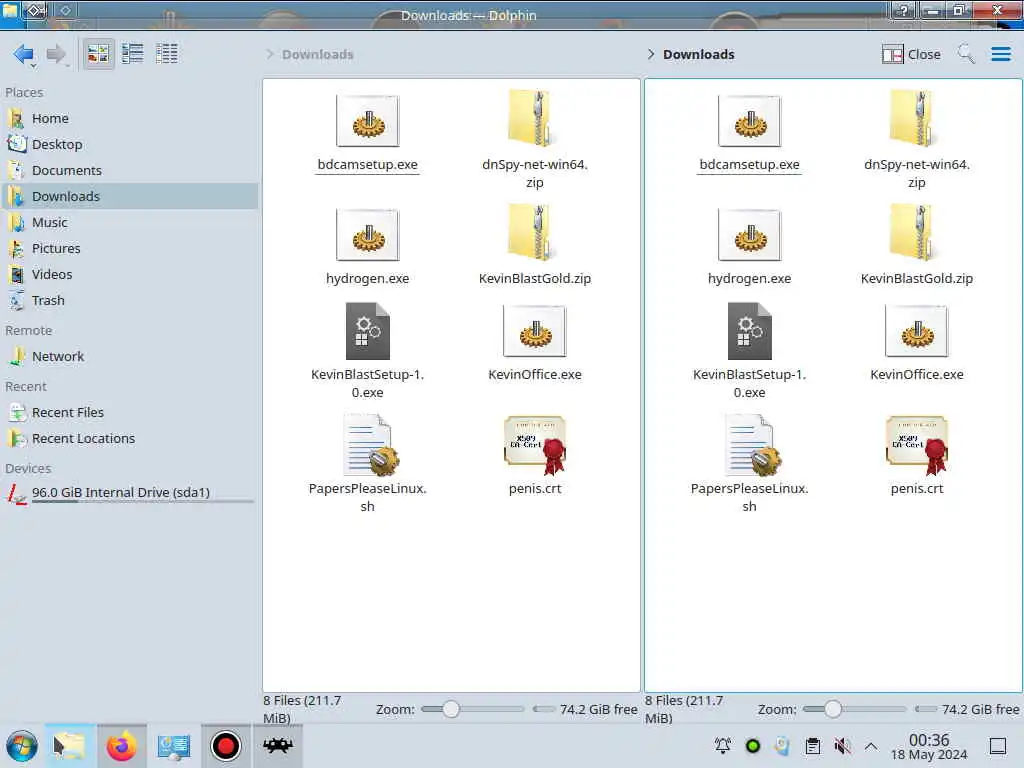Adjust left pane zoom slider
1024x768 pixels.
[472, 709]
